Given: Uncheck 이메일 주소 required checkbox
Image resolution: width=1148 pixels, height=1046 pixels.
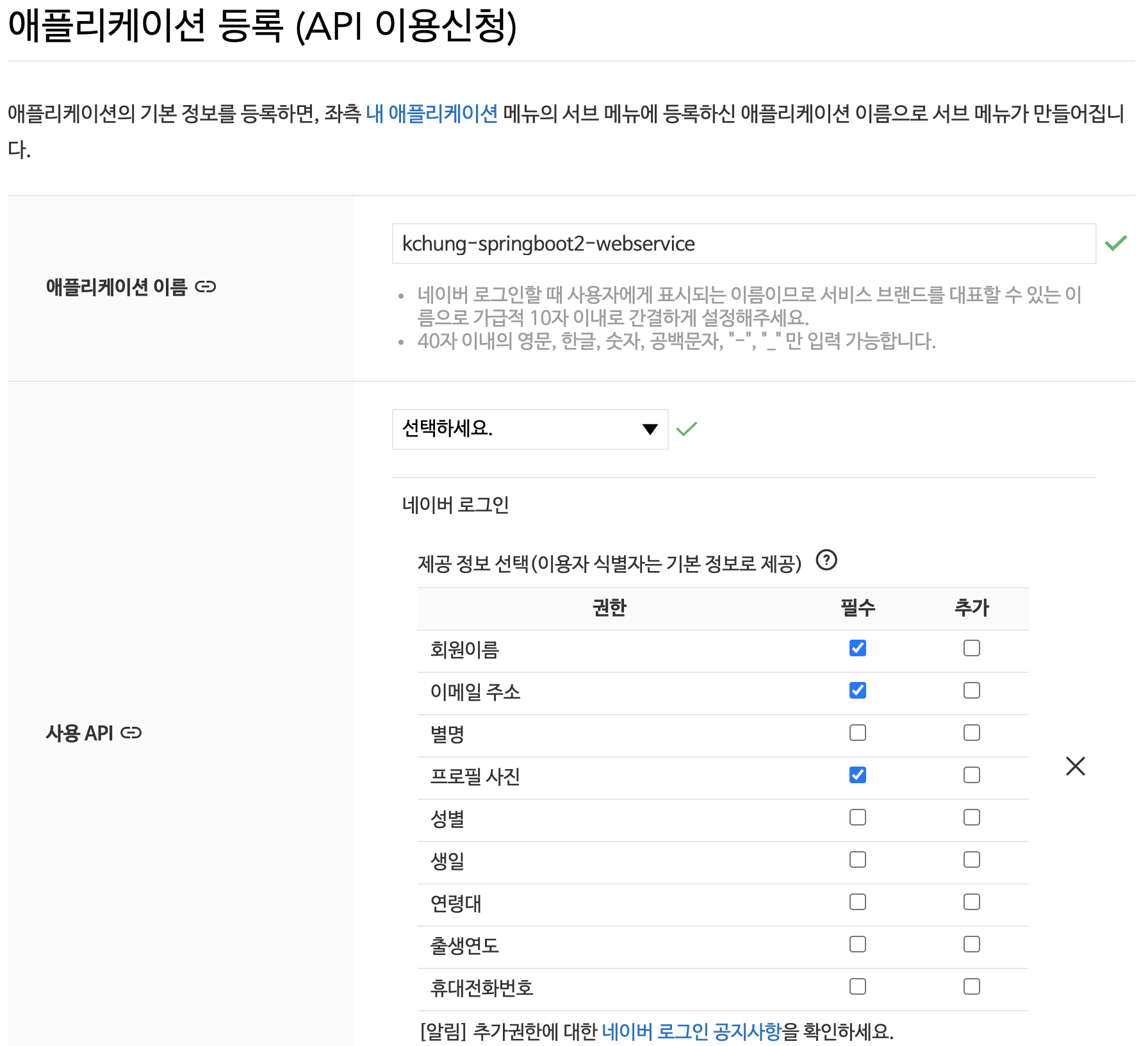Looking at the screenshot, I should click(x=857, y=690).
